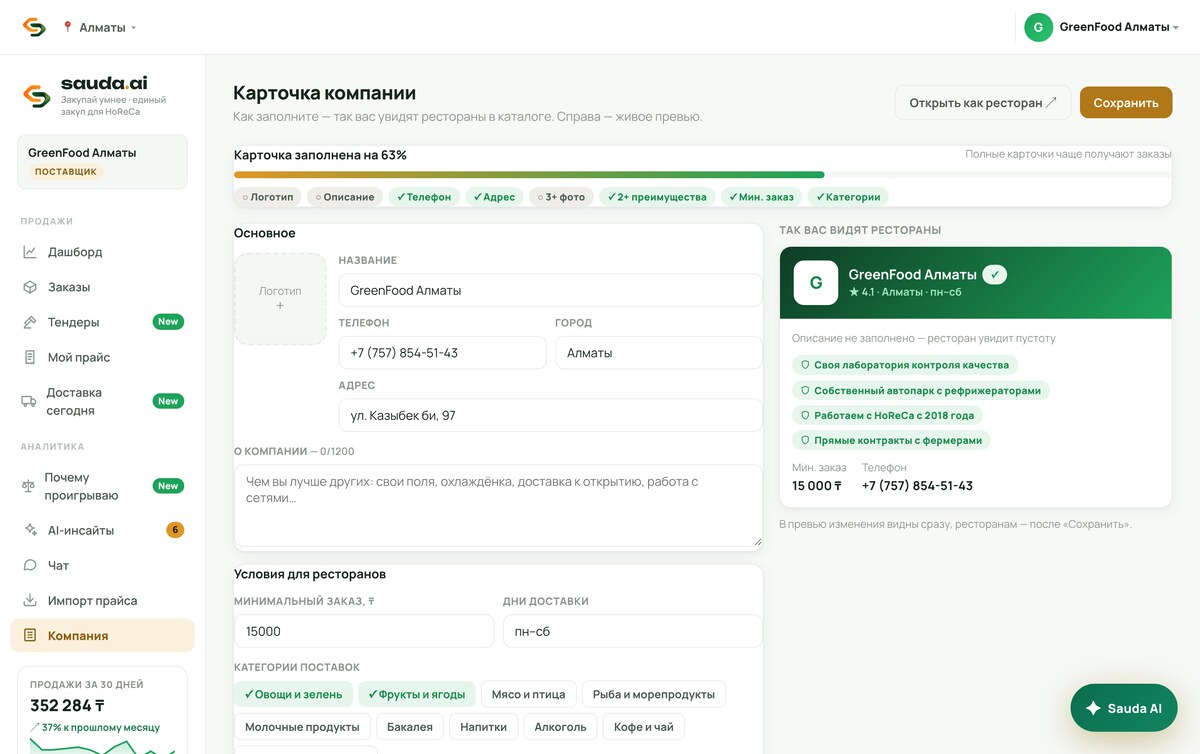This screenshot has width=1200, height=754.
Task: Click the Категории checklist chip
Action: click(848, 197)
